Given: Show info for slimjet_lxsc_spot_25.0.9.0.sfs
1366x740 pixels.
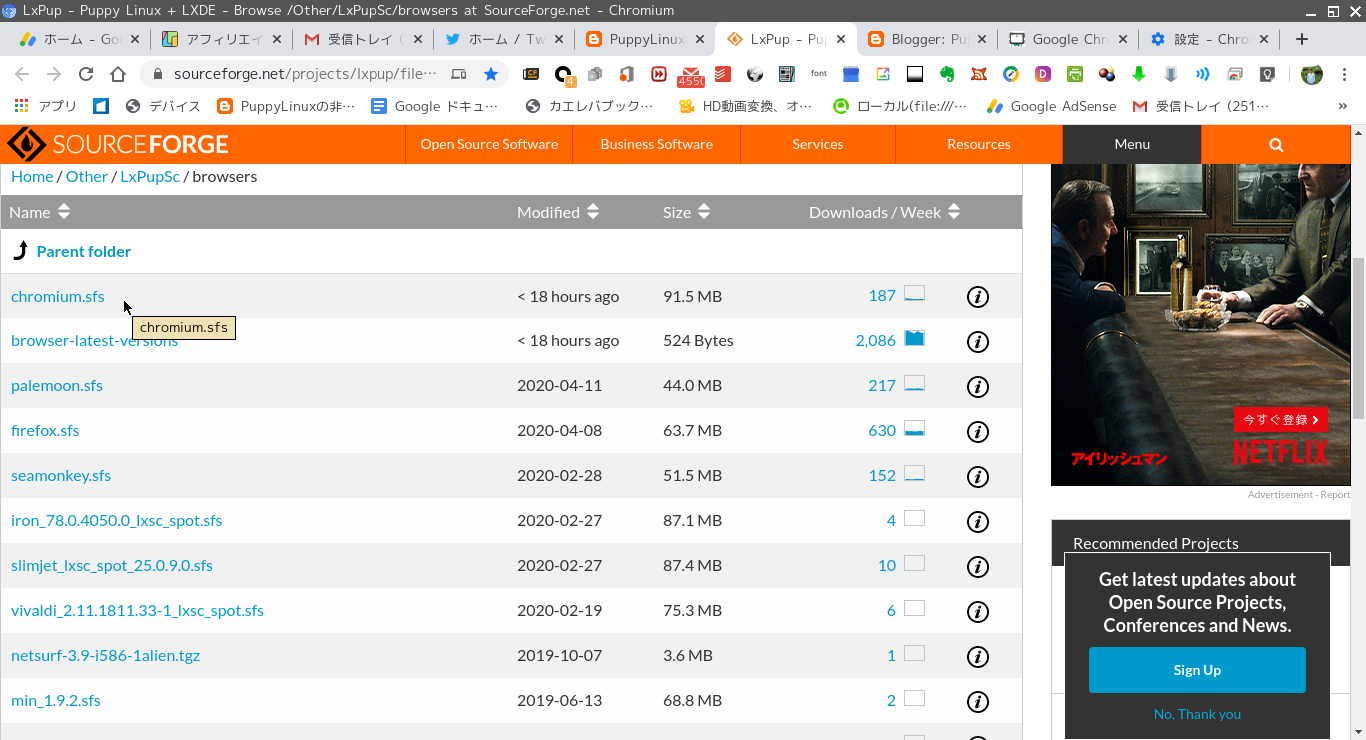Looking at the screenshot, I should click(978, 567).
